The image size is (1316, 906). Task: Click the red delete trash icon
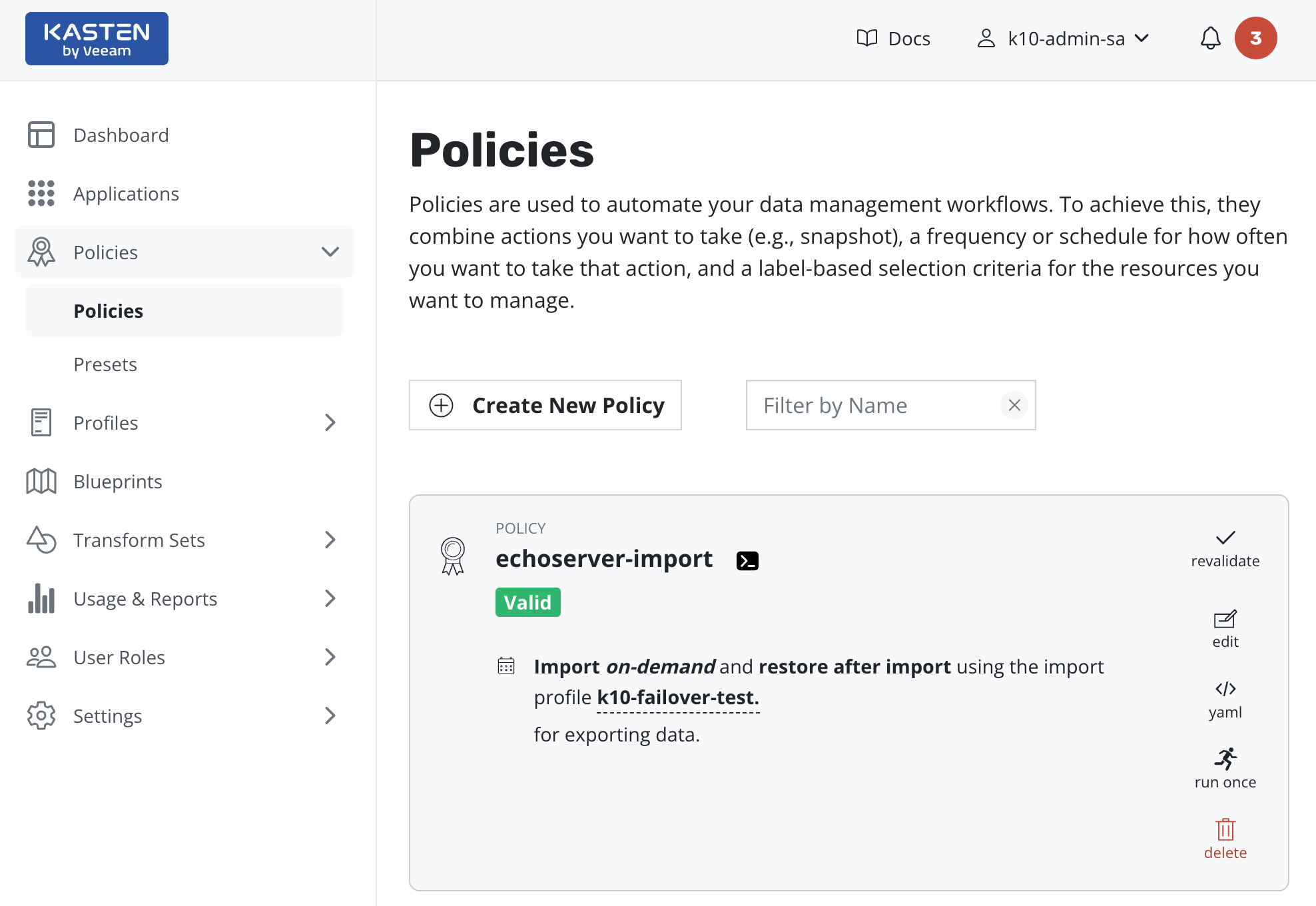[x=1225, y=829]
